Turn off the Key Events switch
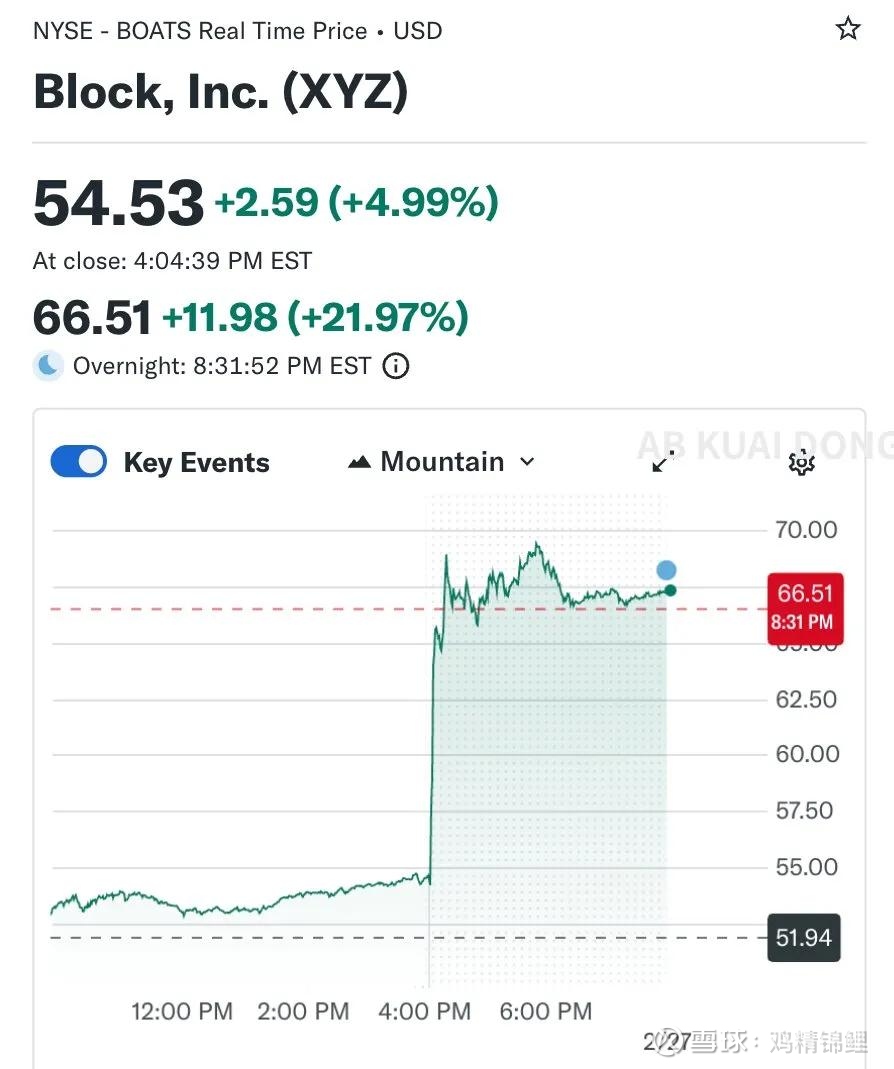Image resolution: width=894 pixels, height=1069 pixels. click(x=79, y=462)
